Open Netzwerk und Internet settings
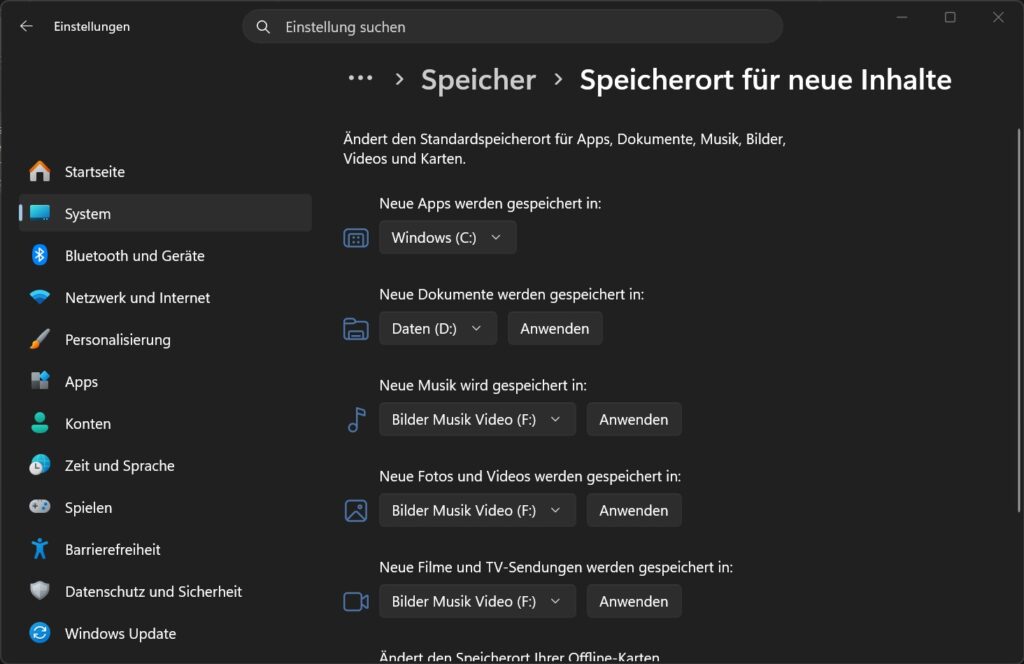This screenshot has height=664, width=1024. (165, 297)
